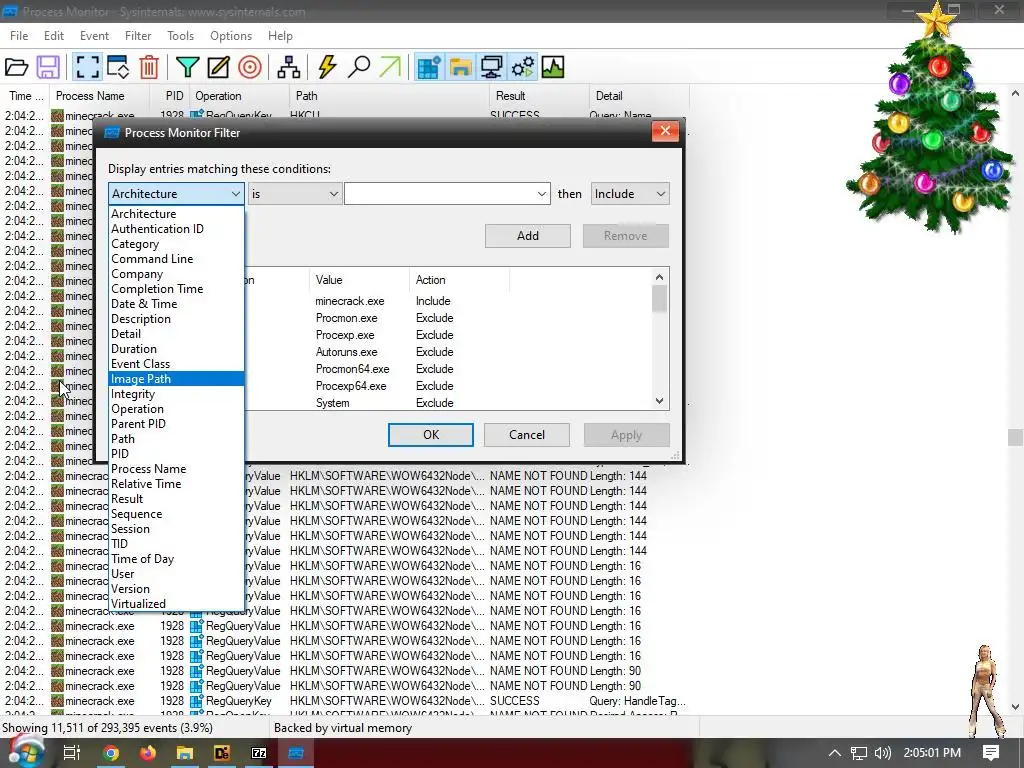Select Image Path in the dropdown list
Viewport: 1024px width, 768px height.
click(x=176, y=379)
